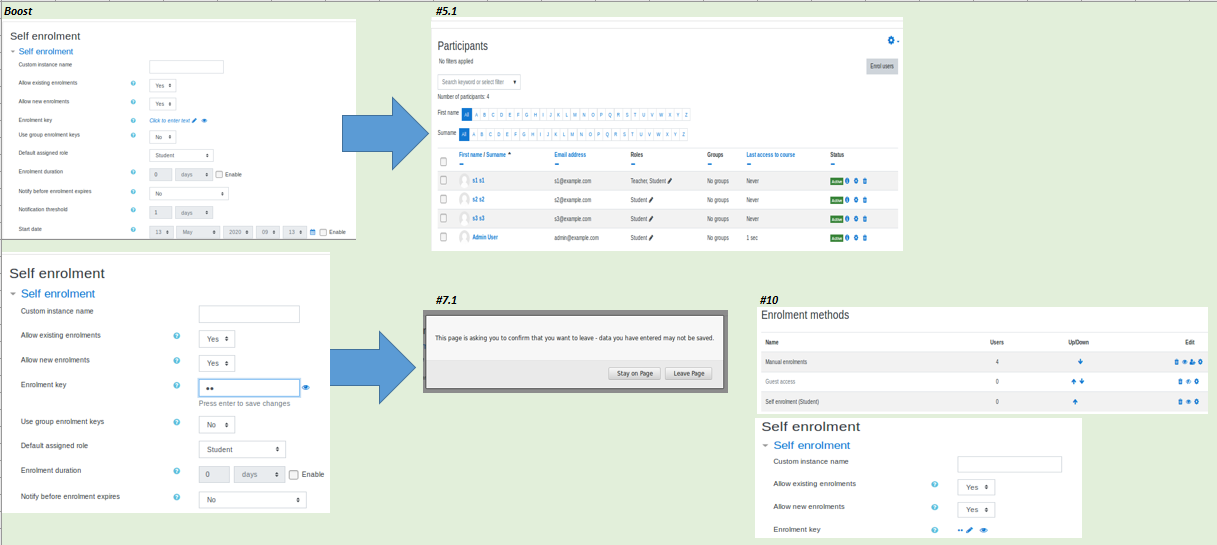Open Default assigned role dropdown in key-editing form
Image resolution: width=1217 pixels, height=545 pixels.
(242, 450)
